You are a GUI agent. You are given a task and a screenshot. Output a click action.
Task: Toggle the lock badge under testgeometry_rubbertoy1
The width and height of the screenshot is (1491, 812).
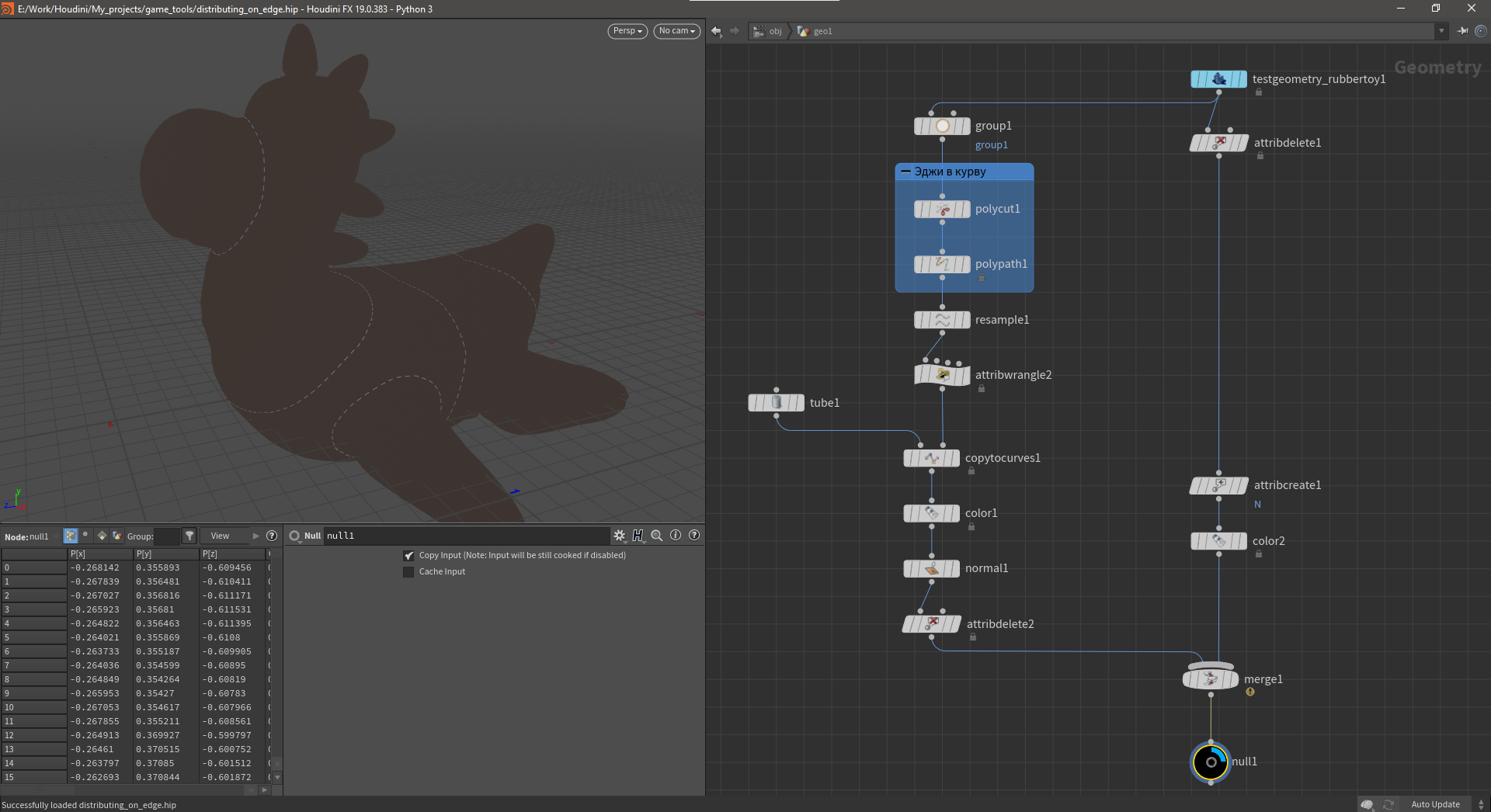coord(1259,92)
